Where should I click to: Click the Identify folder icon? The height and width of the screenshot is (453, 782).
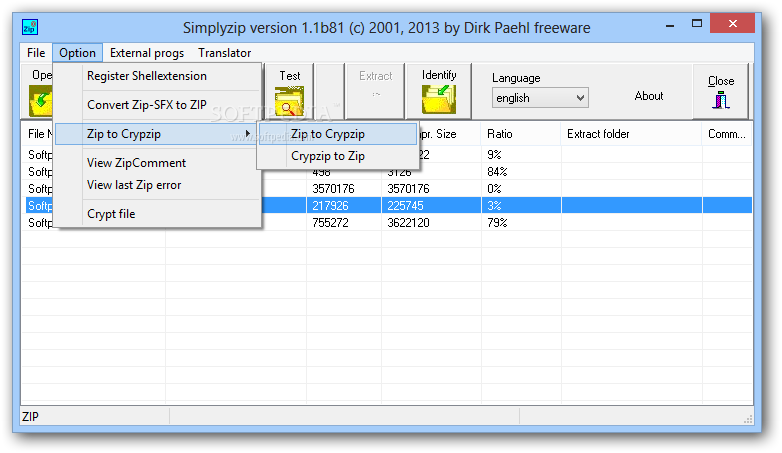(438, 99)
